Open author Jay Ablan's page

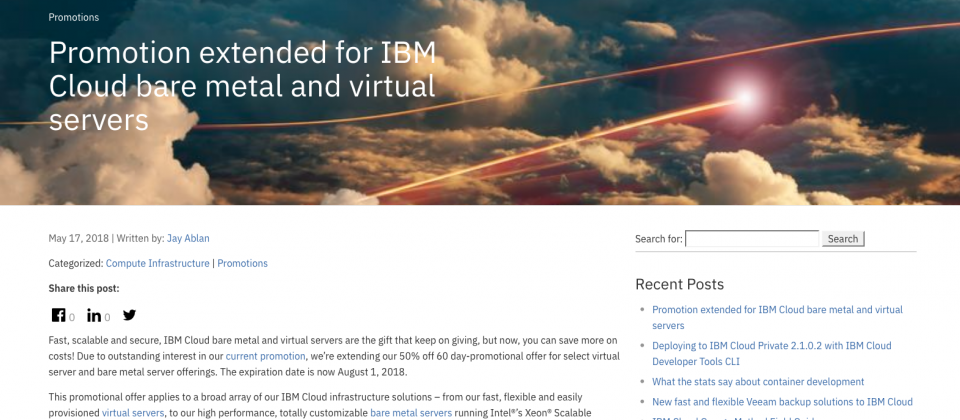pyautogui.click(x=188, y=238)
